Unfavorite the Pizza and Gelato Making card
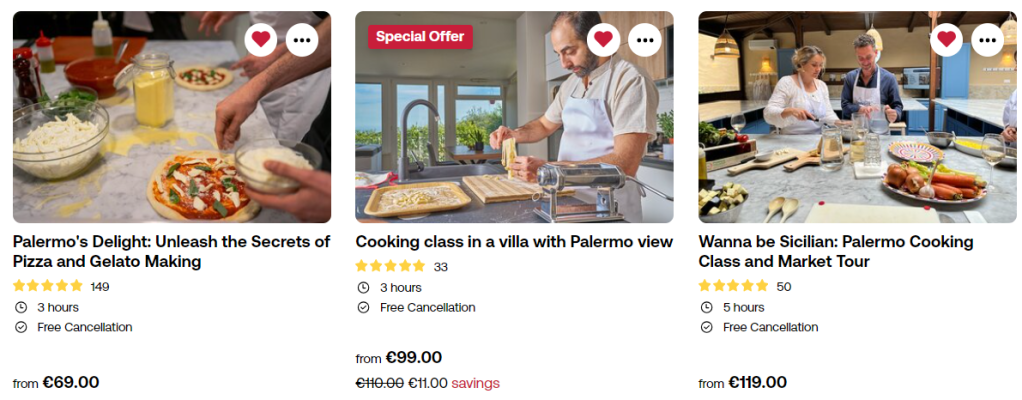The height and width of the screenshot is (400, 1022). click(x=261, y=39)
